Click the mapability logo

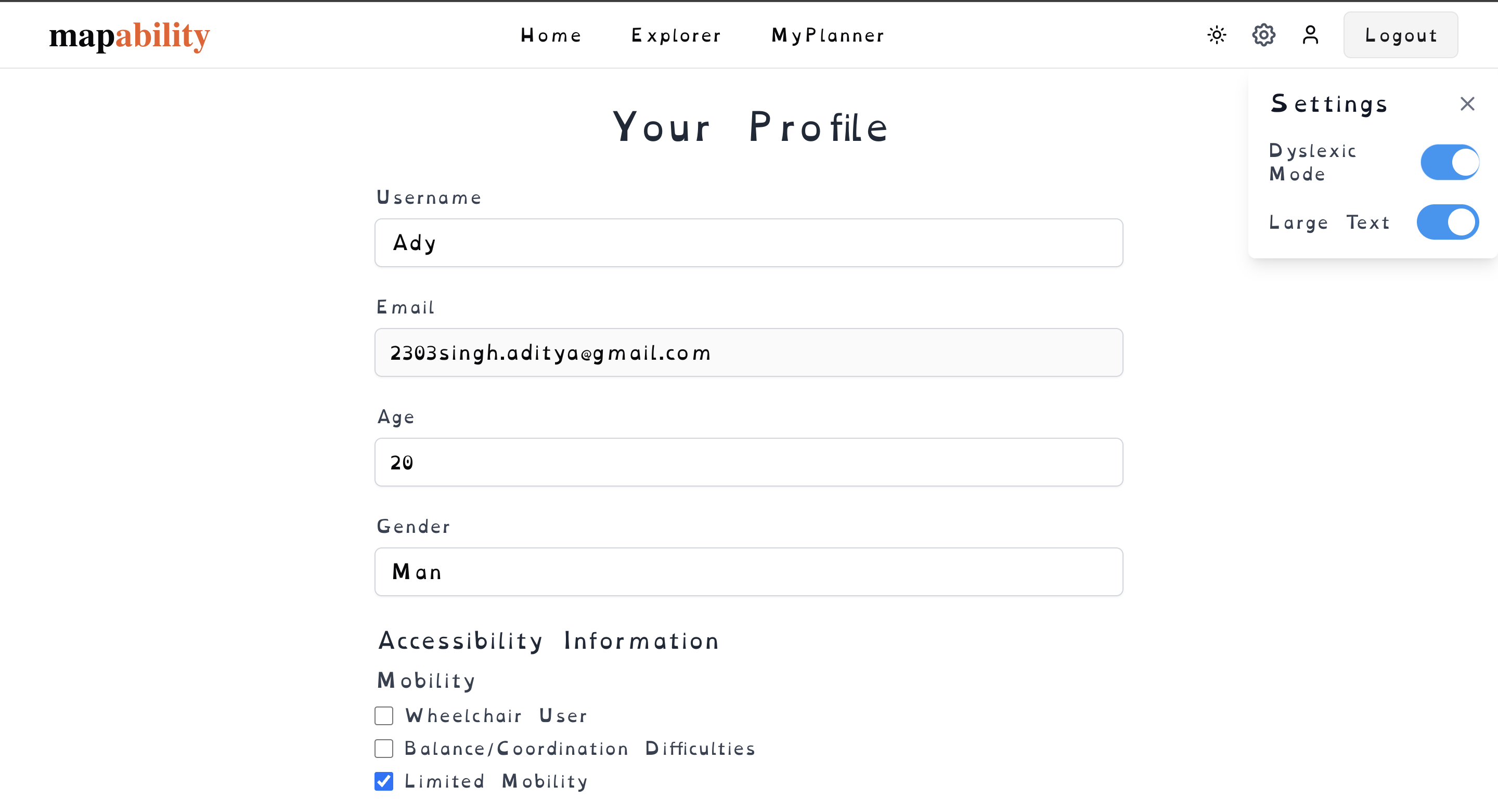coord(129,35)
